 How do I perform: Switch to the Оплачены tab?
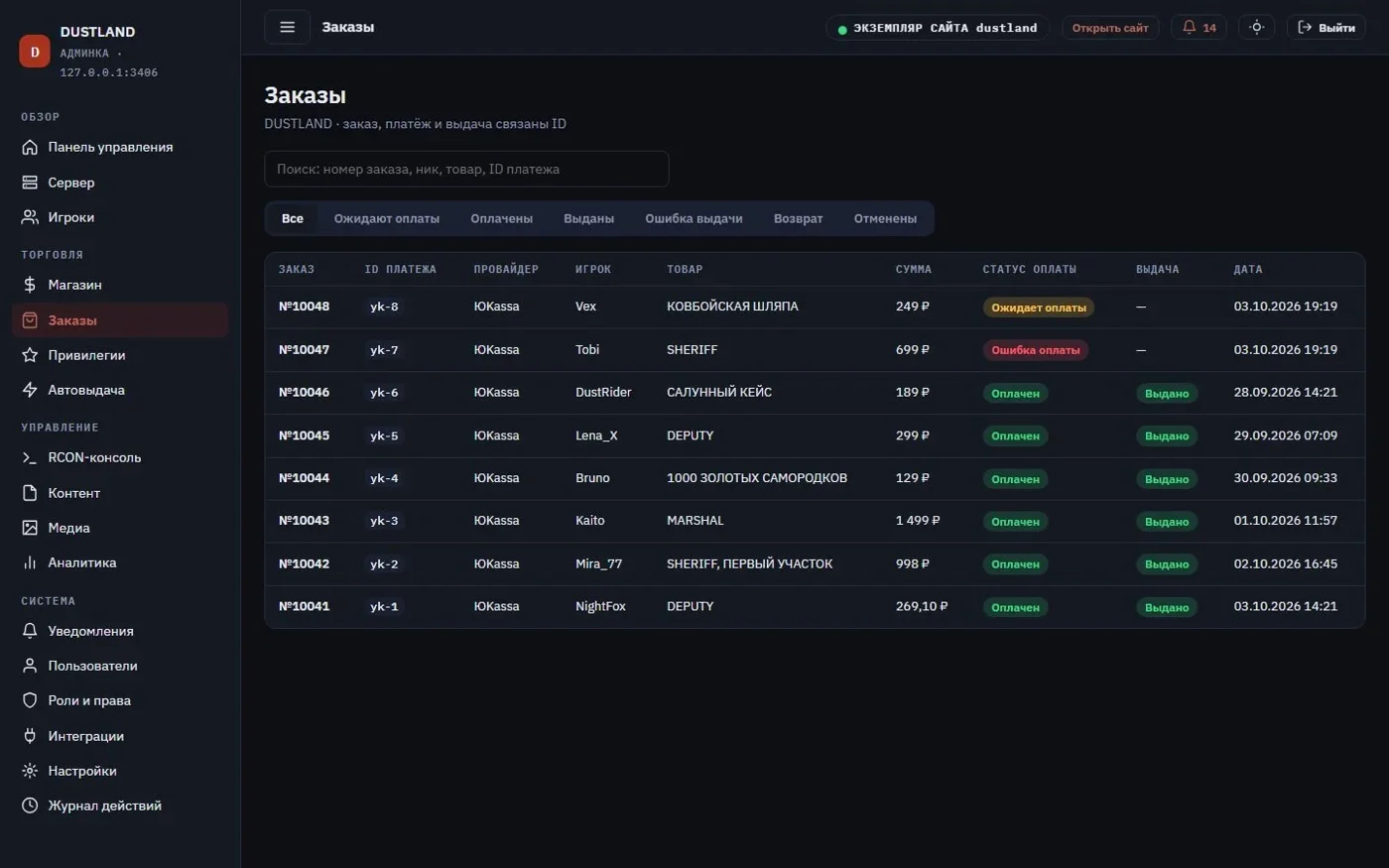(x=501, y=218)
